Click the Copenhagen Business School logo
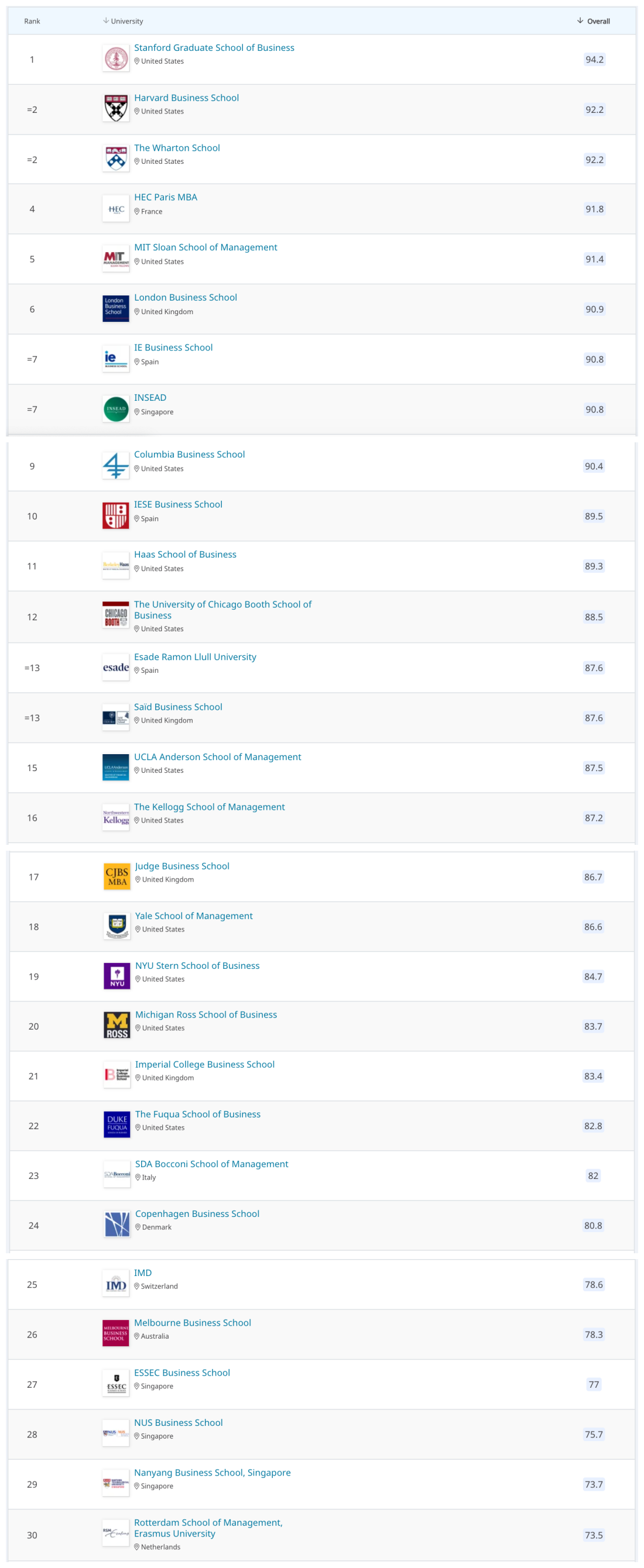Viewport: 644px width, 1568px height. coord(117,1224)
